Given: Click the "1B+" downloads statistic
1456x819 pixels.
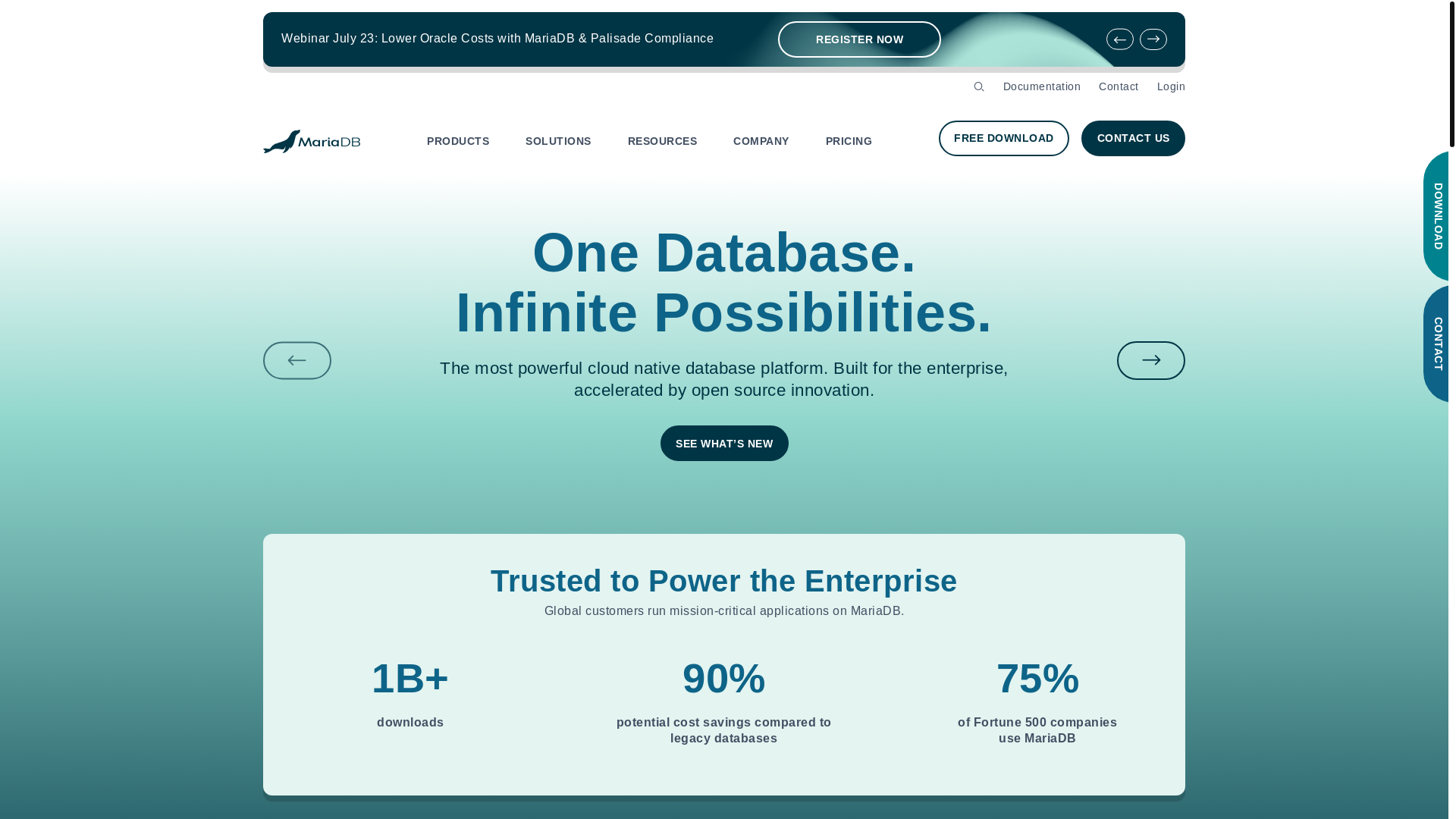Looking at the screenshot, I should coord(410,679).
